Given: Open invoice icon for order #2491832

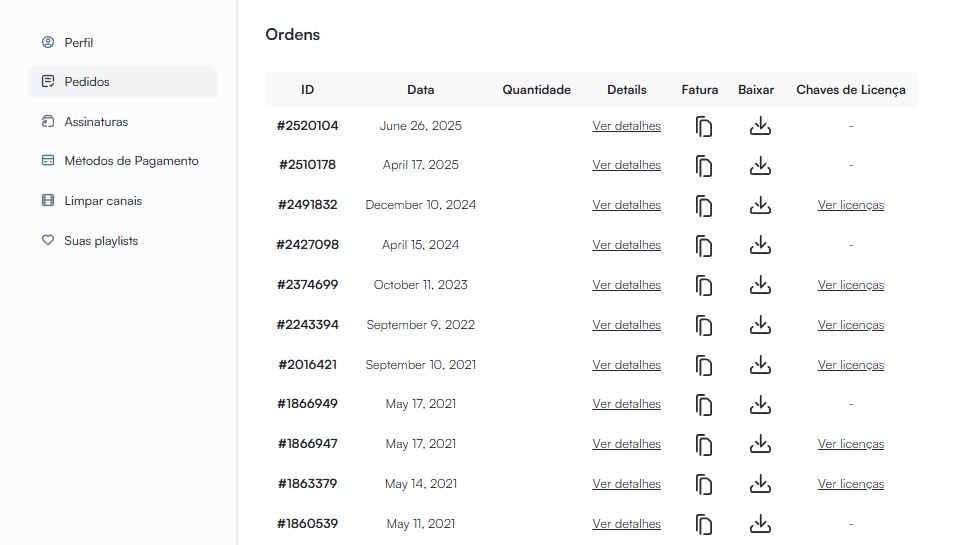Looking at the screenshot, I should tap(704, 206).
